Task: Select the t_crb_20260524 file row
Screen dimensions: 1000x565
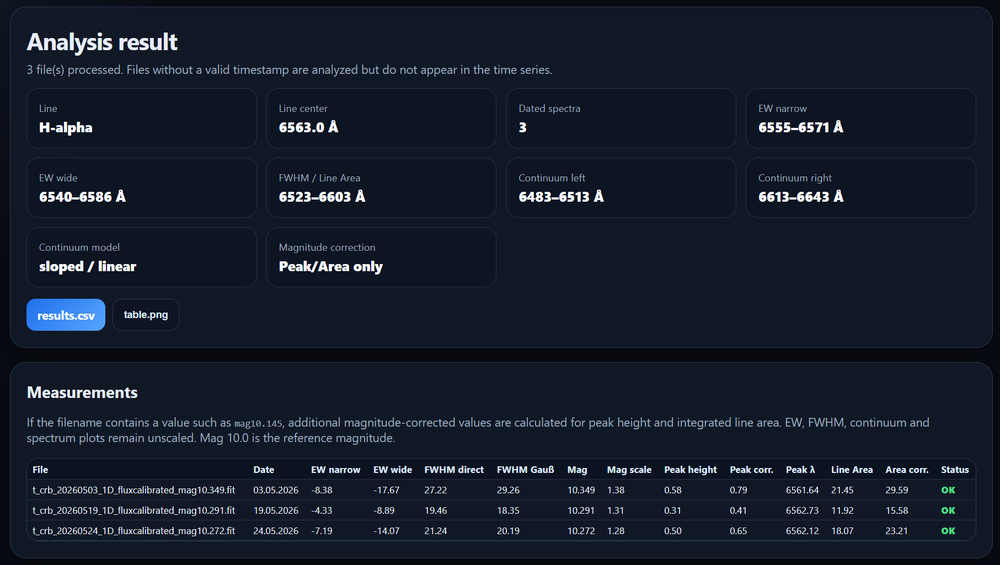Action: [x=501, y=531]
